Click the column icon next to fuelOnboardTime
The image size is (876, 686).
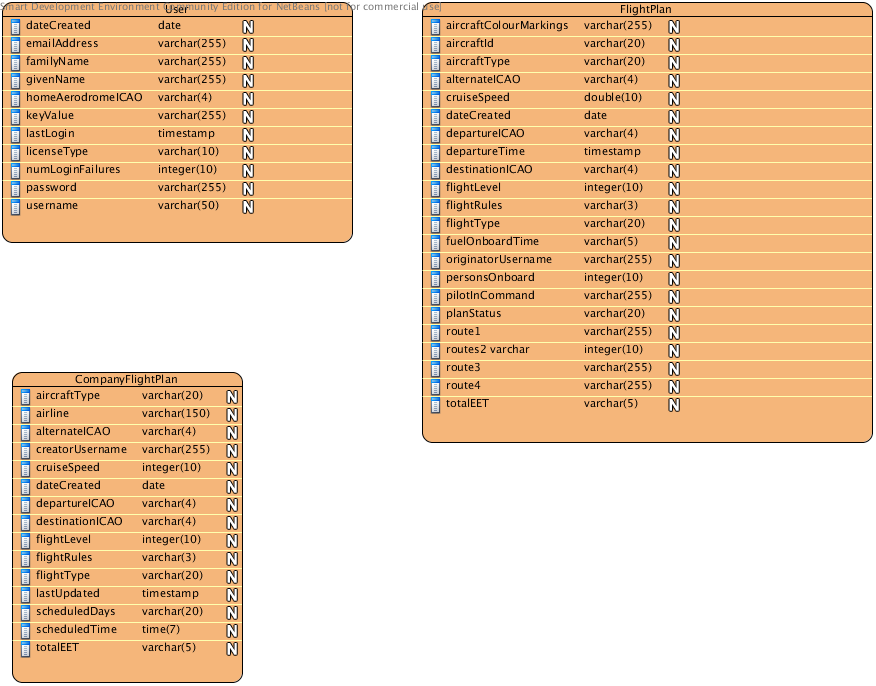click(435, 242)
